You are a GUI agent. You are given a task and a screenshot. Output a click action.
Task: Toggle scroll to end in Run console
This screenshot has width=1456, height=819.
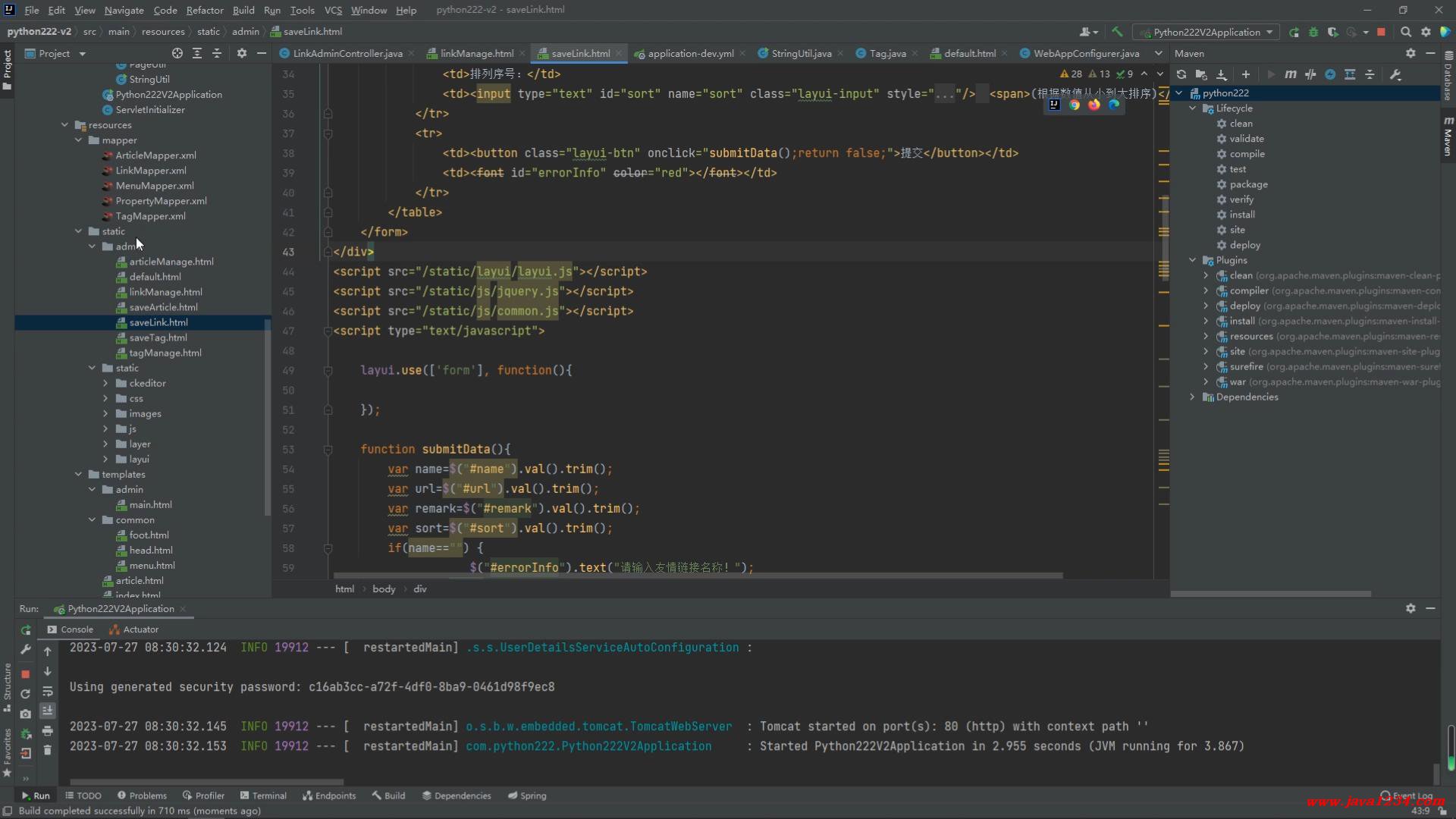point(47,711)
